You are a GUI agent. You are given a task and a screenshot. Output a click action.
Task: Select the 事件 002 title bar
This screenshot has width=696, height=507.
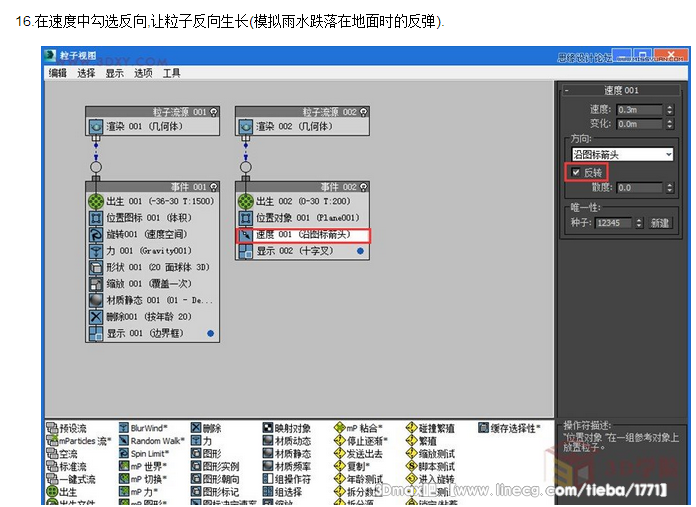coord(302,186)
